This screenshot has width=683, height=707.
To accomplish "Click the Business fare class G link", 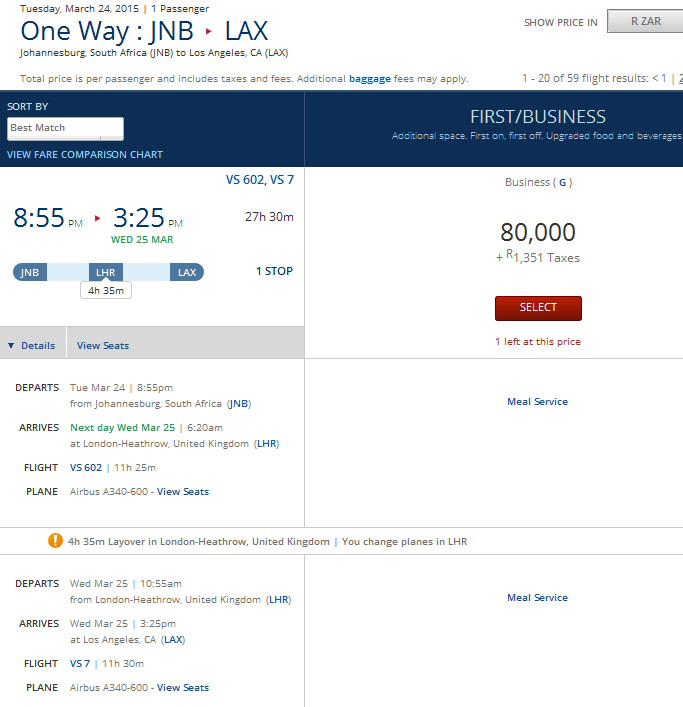I will tap(564, 182).
